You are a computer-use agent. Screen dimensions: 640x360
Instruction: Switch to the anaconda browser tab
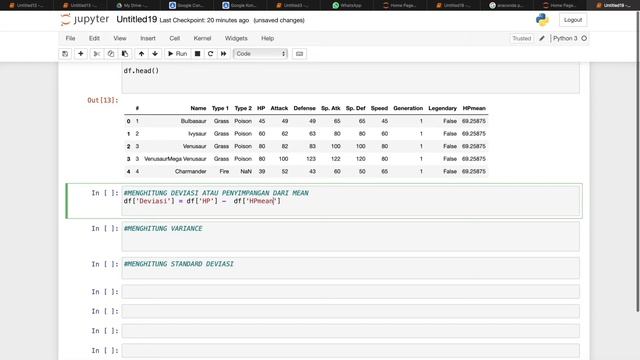(x=506, y=5)
